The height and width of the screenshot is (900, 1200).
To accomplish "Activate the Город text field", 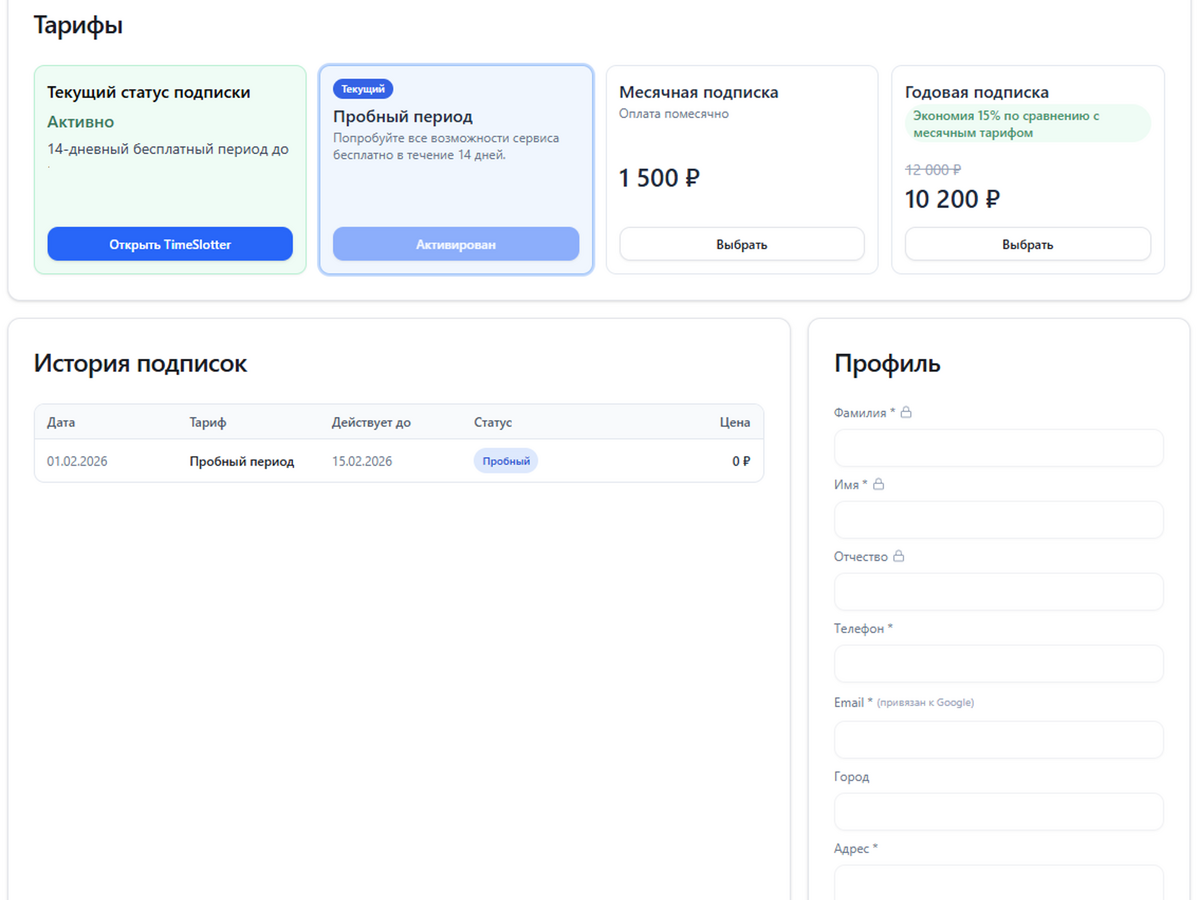I will pyautogui.click(x=998, y=812).
